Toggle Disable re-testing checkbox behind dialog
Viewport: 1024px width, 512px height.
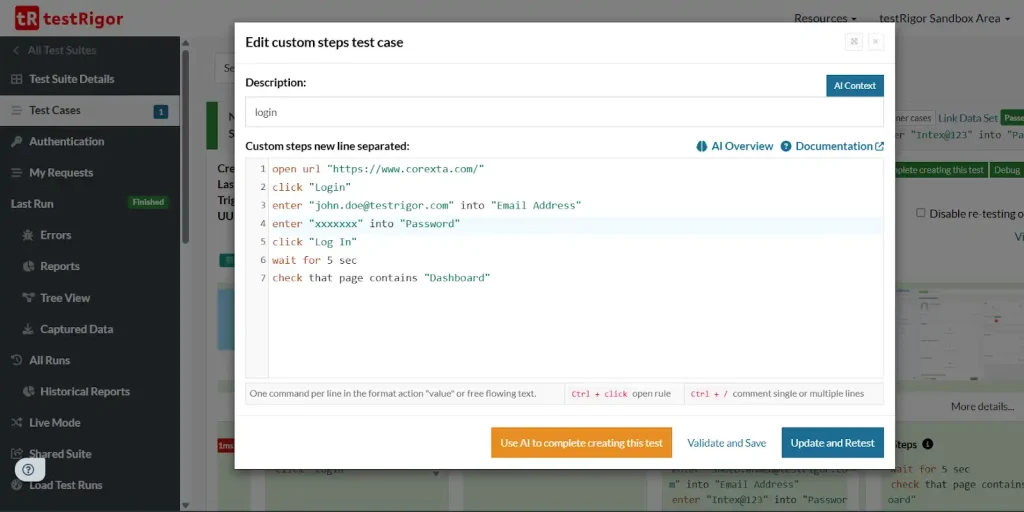[x=921, y=213]
